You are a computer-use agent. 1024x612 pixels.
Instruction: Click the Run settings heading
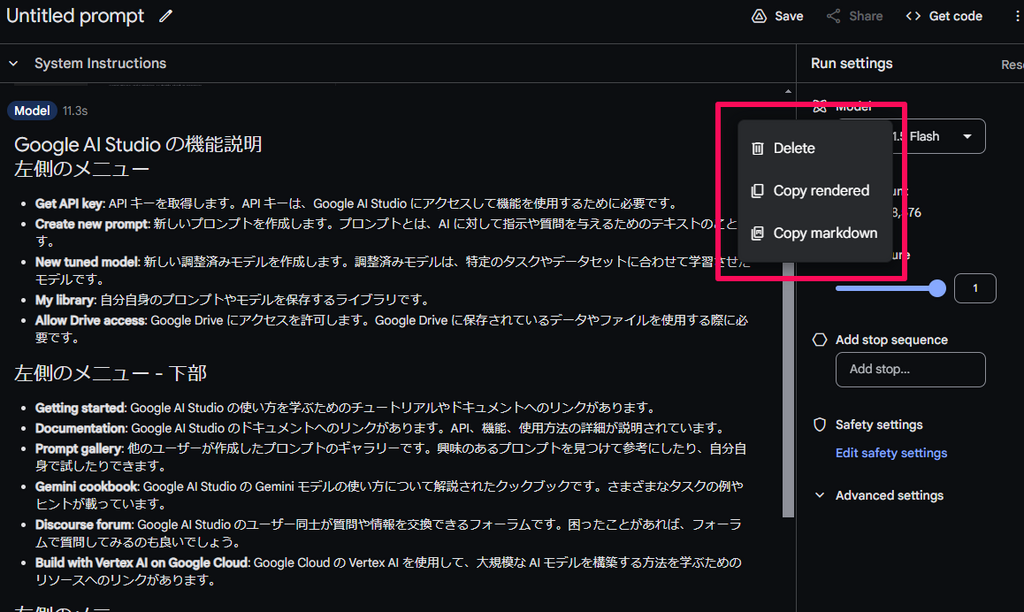click(x=852, y=63)
